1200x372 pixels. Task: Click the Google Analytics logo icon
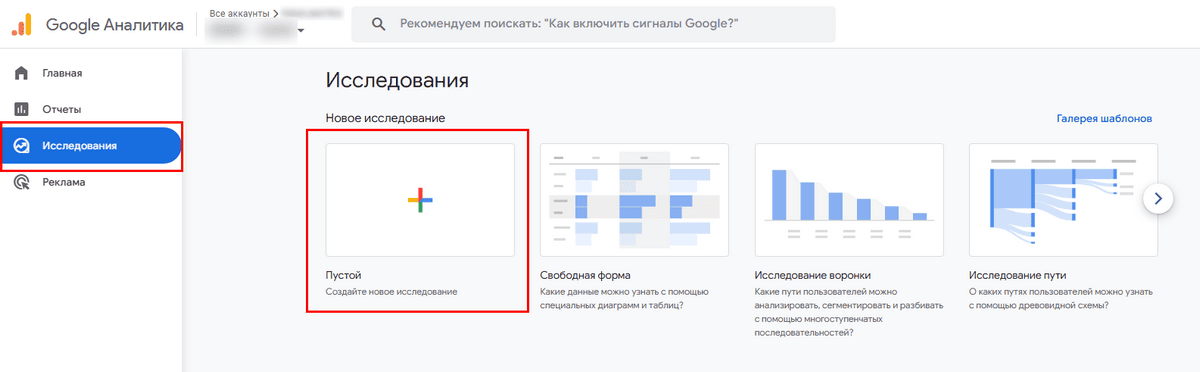pyautogui.click(x=23, y=25)
